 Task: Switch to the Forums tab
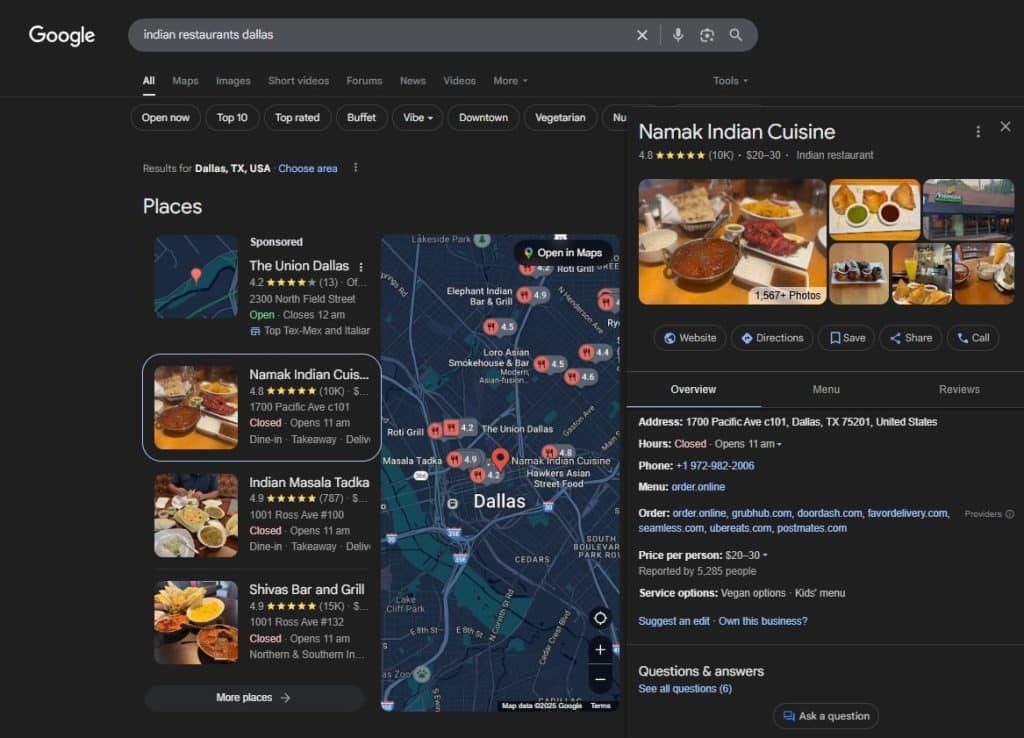tap(364, 81)
